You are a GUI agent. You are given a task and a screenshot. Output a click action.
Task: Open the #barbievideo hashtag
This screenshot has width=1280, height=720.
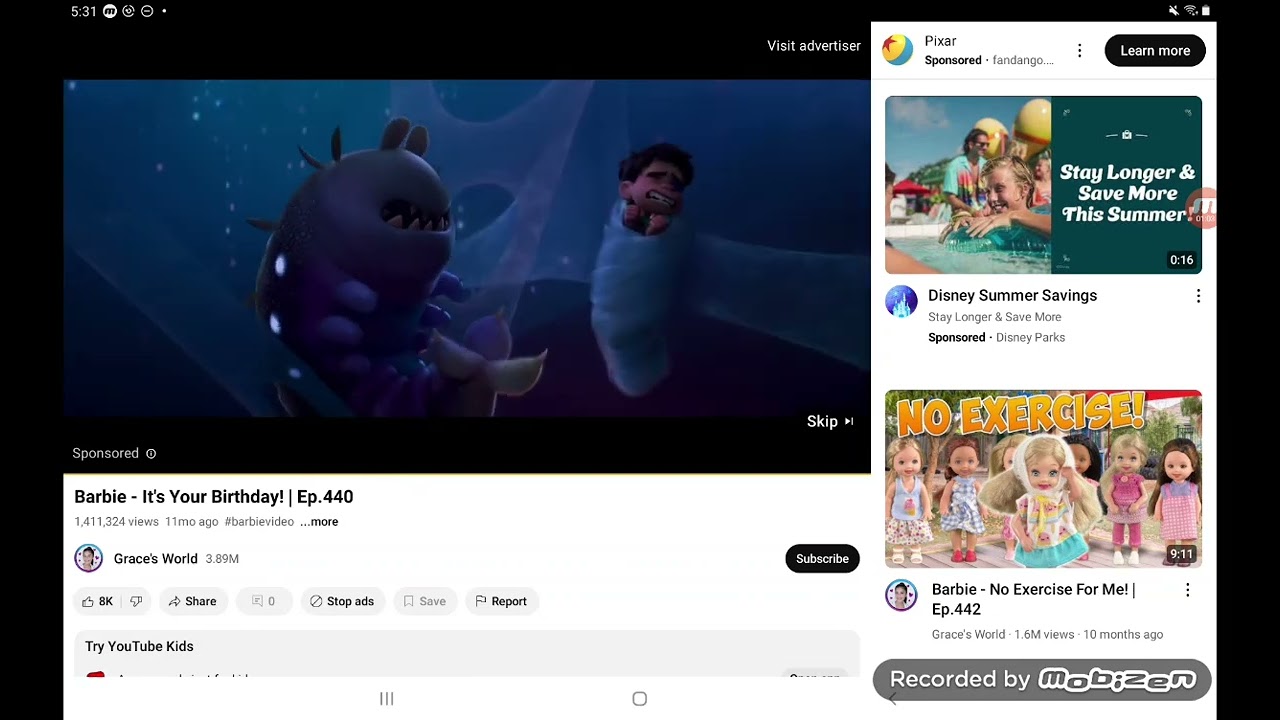(x=259, y=522)
